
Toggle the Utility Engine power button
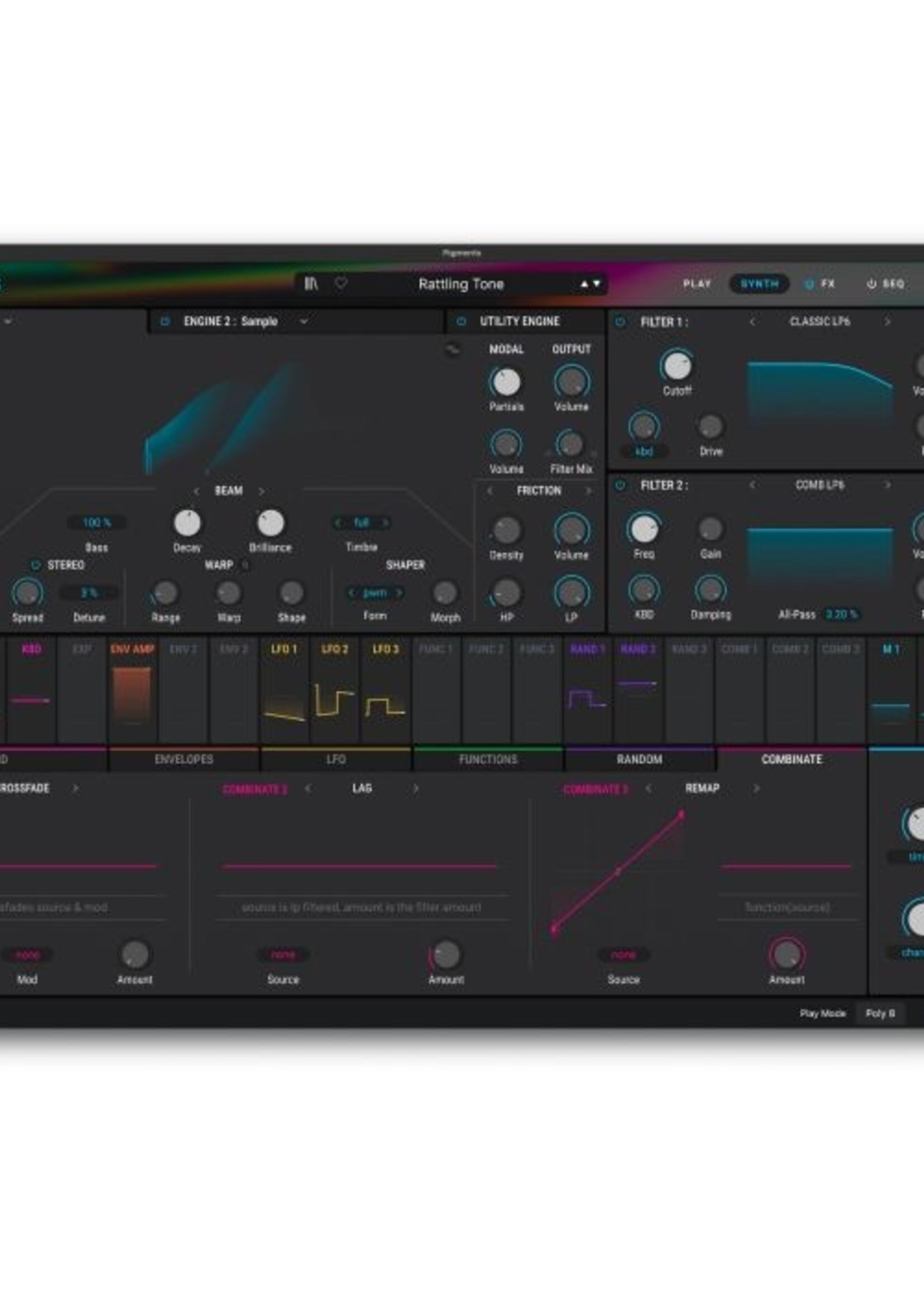pos(461,322)
